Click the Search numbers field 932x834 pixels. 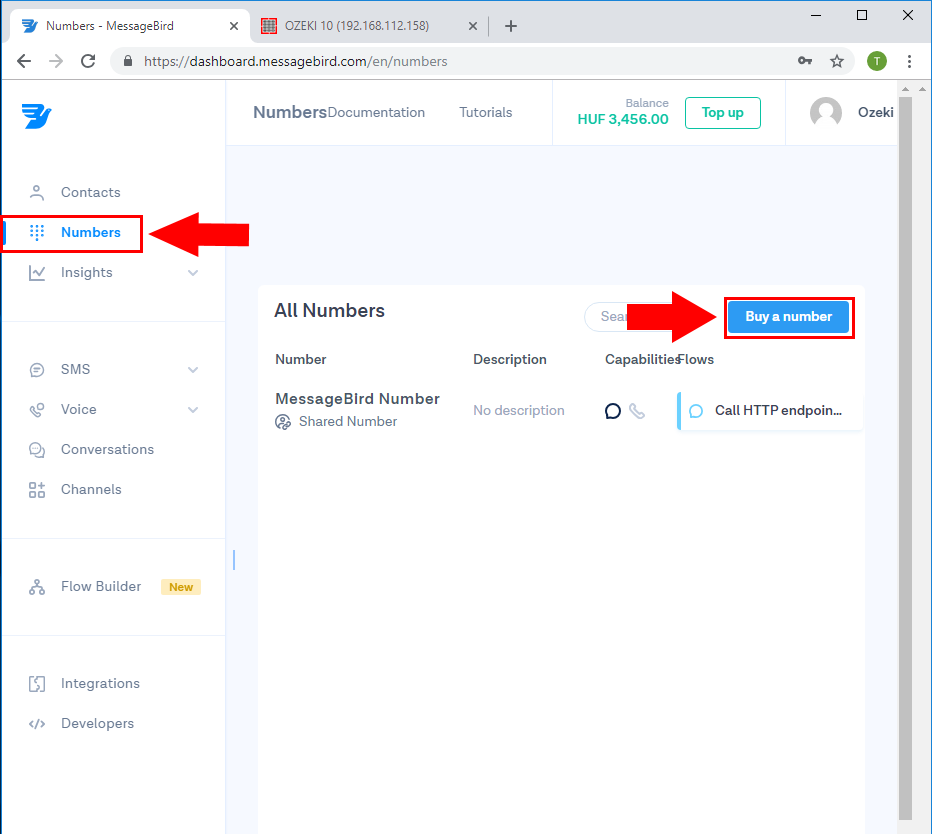click(606, 317)
